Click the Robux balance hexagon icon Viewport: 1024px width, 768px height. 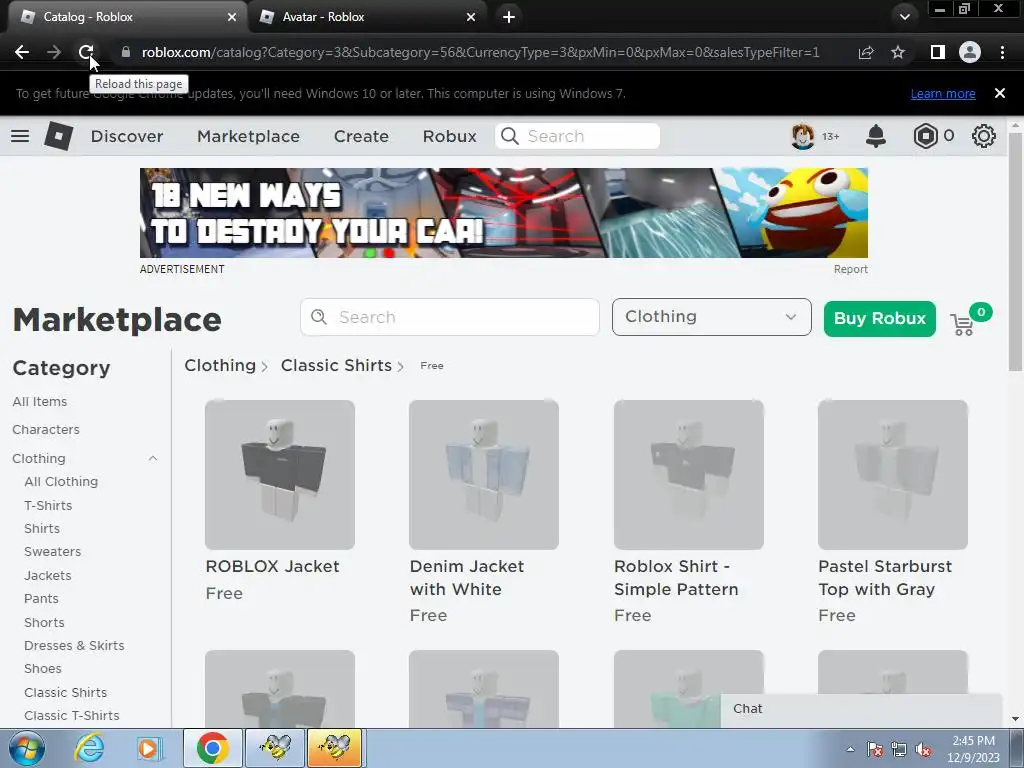click(925, 136)
